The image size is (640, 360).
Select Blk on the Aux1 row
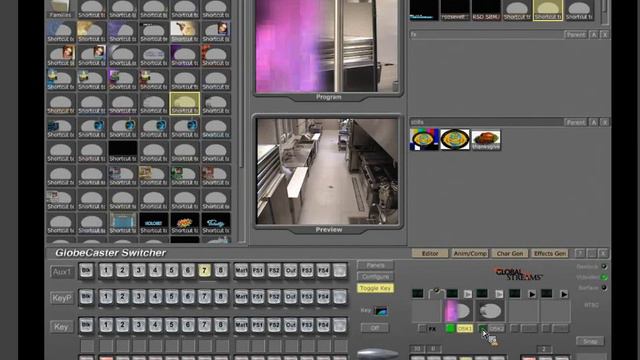[86, 271]
